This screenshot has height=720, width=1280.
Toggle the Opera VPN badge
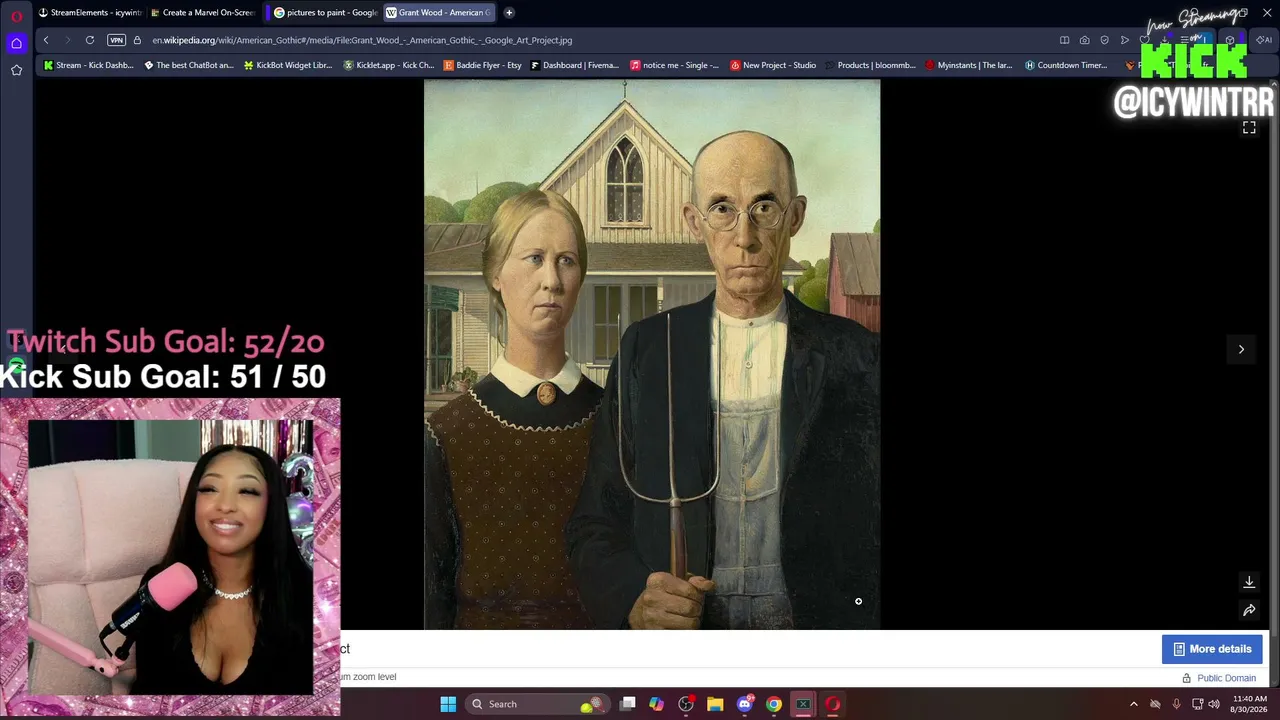[116, 40]
